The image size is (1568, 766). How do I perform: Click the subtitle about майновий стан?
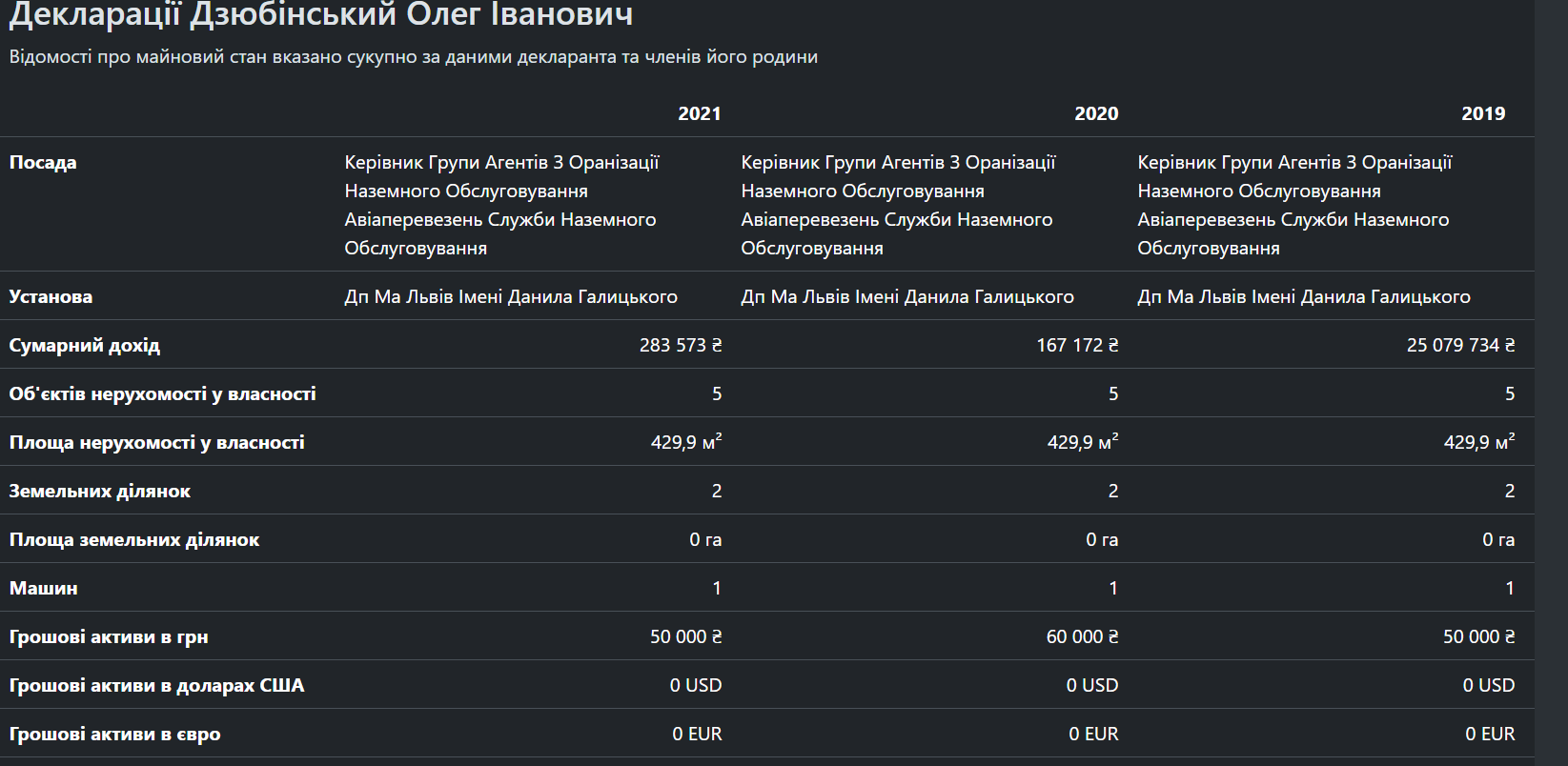tap(413, 57)
